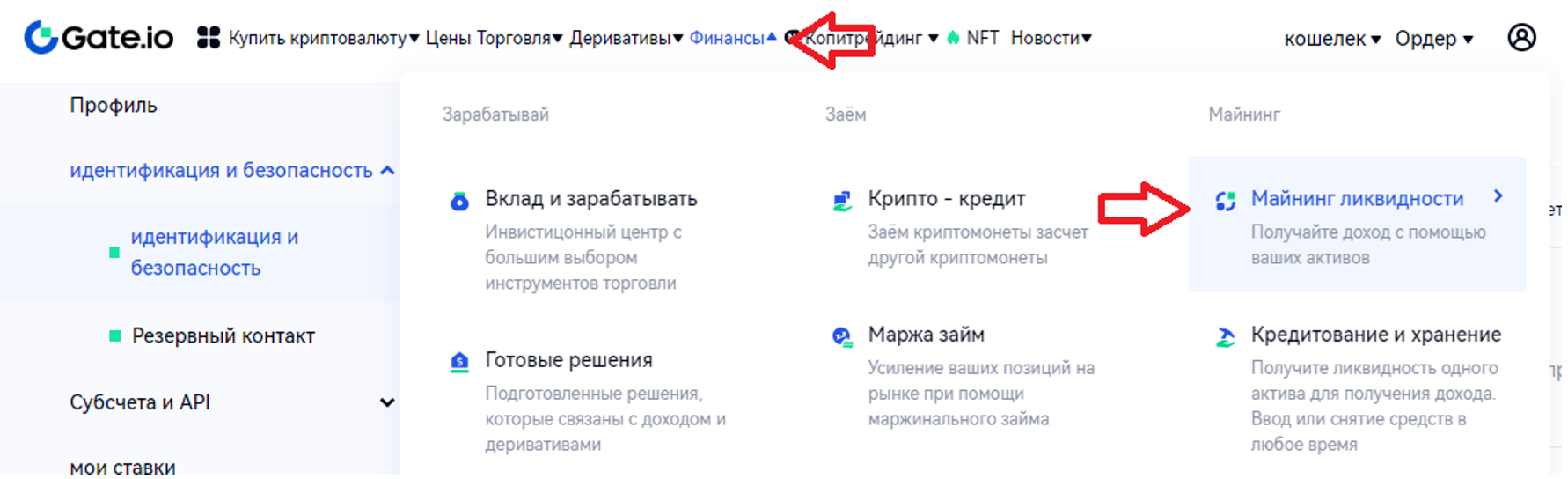
Task: Open the Ордер dropdown menu
Action: 1433,39
